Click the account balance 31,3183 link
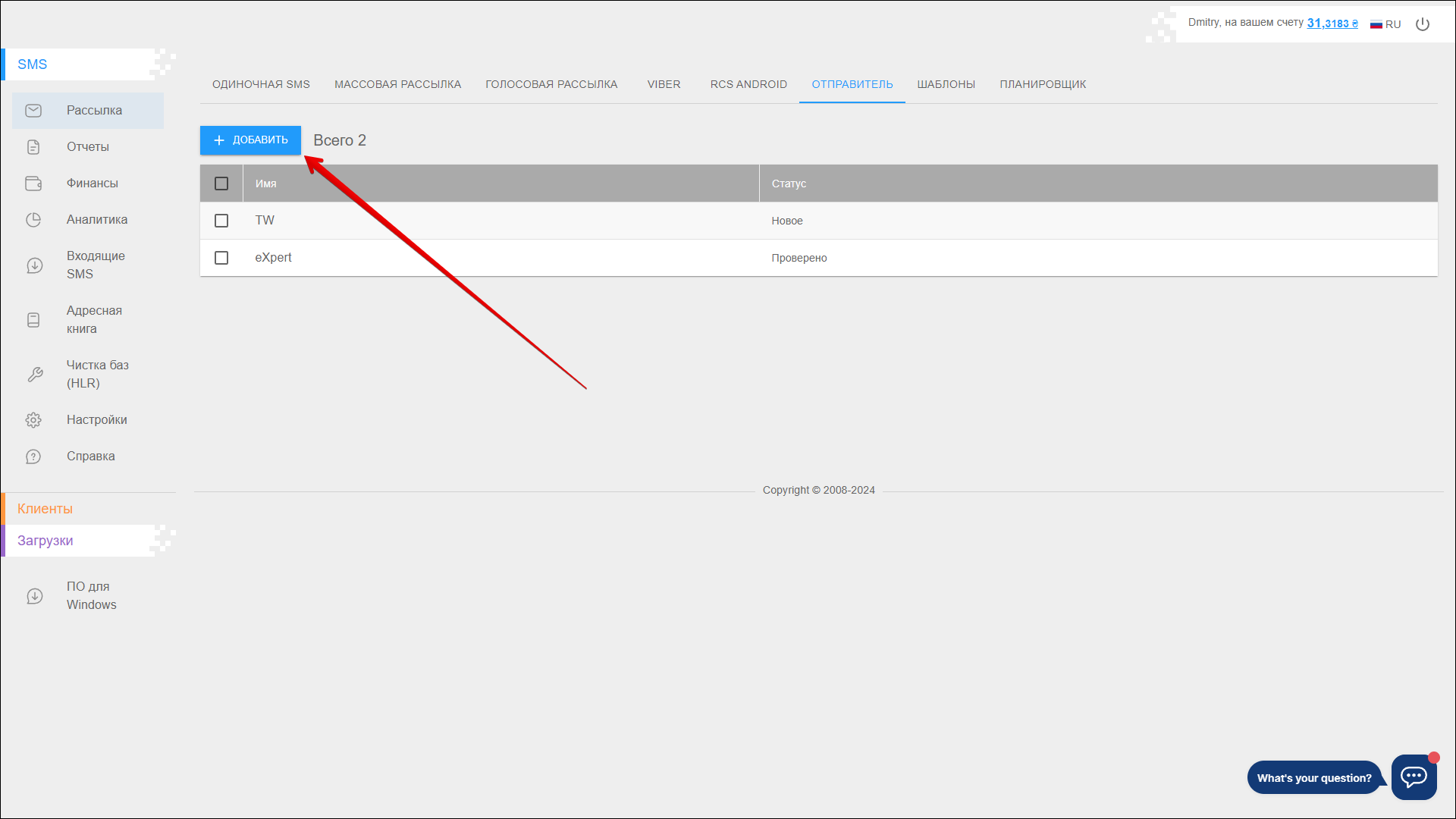The width and height of the screenshot is (1456, 819). [1332, 24]
